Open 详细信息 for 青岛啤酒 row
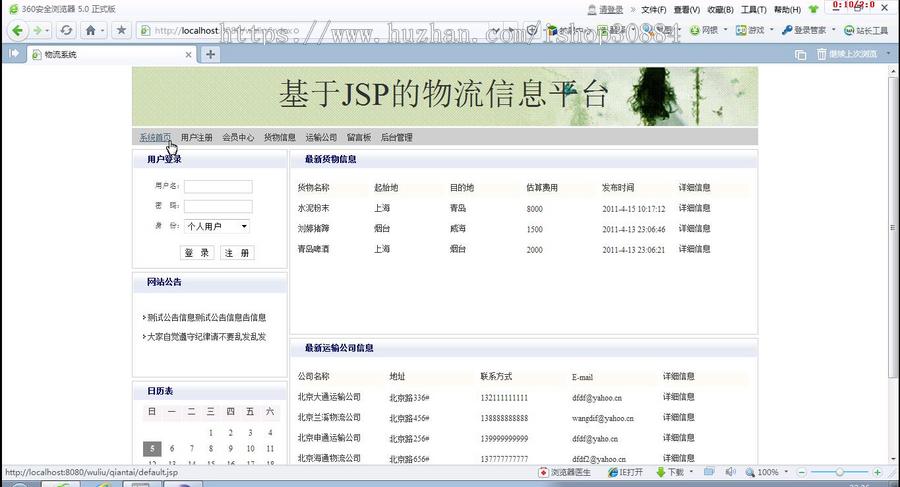 [x=695, y=249]
